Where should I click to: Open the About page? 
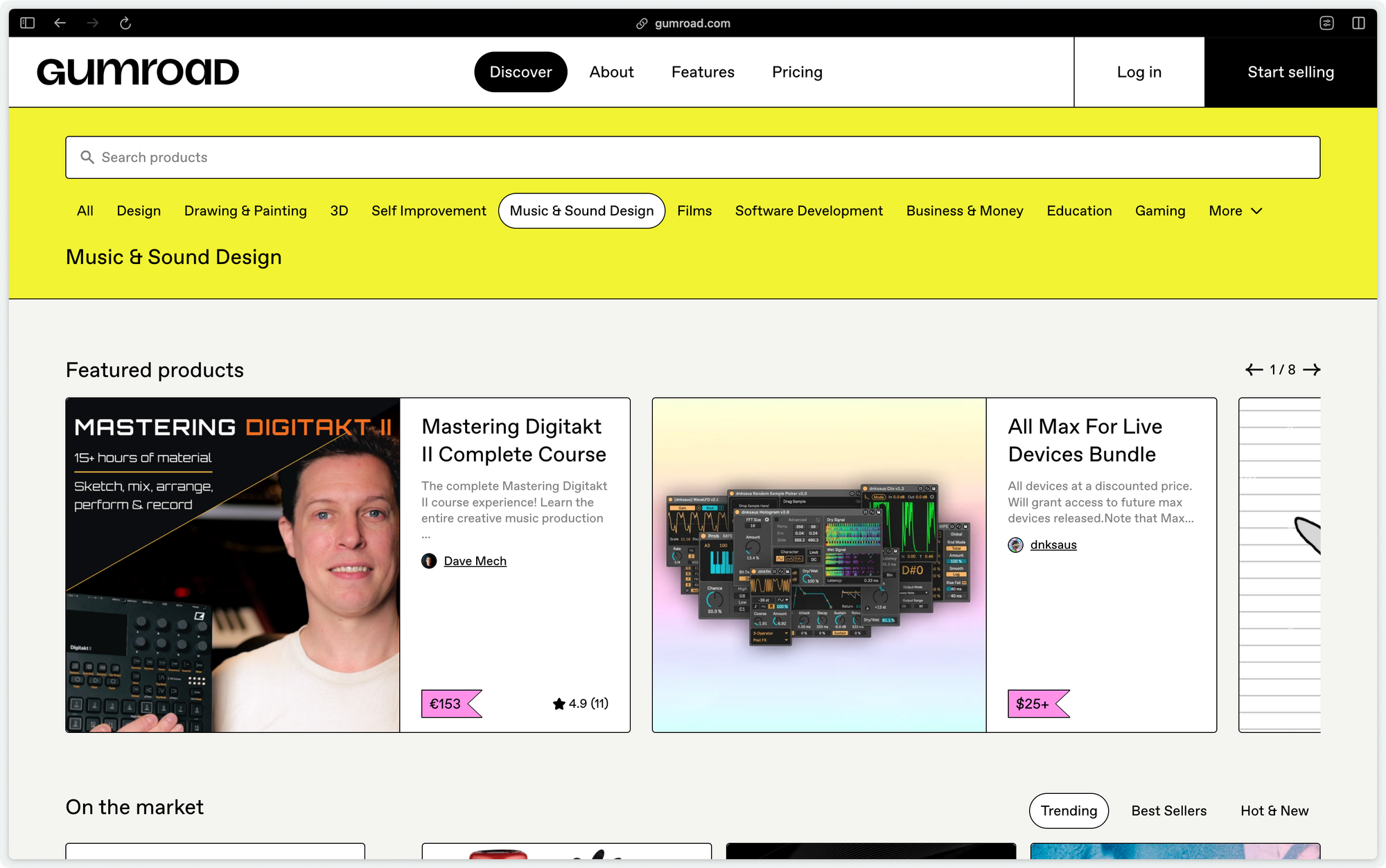coord(611,72)
